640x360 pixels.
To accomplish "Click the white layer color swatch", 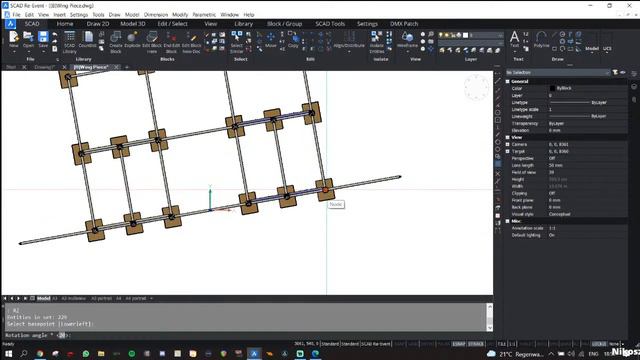I will pos(465,35).
